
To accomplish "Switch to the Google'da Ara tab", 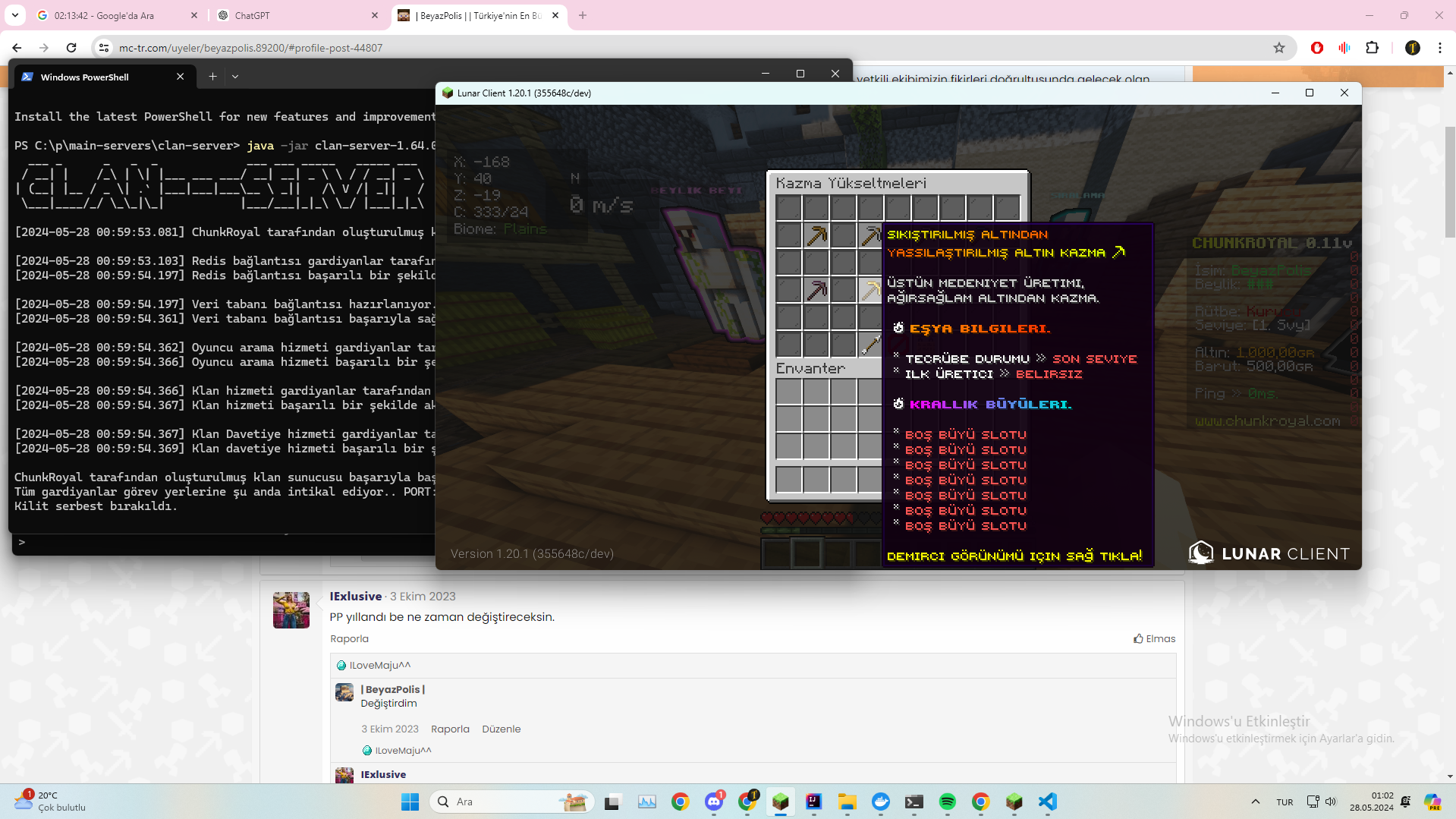I will pos(105,15).
